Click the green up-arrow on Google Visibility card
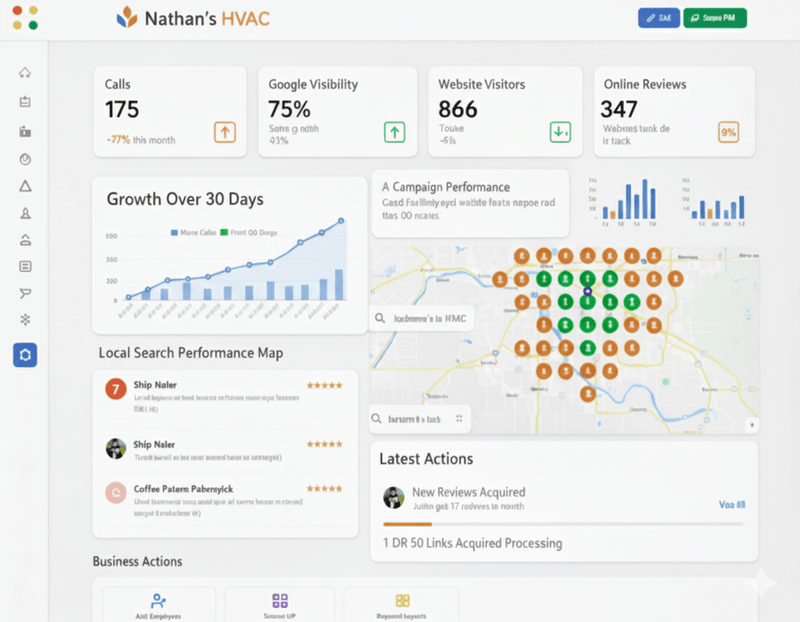The height and width of the screenshot is (622, 800). [x=394, y=131]
